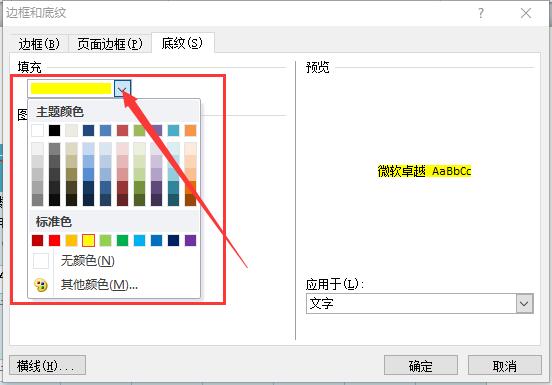Select dark red standard color

pos(38,240)
